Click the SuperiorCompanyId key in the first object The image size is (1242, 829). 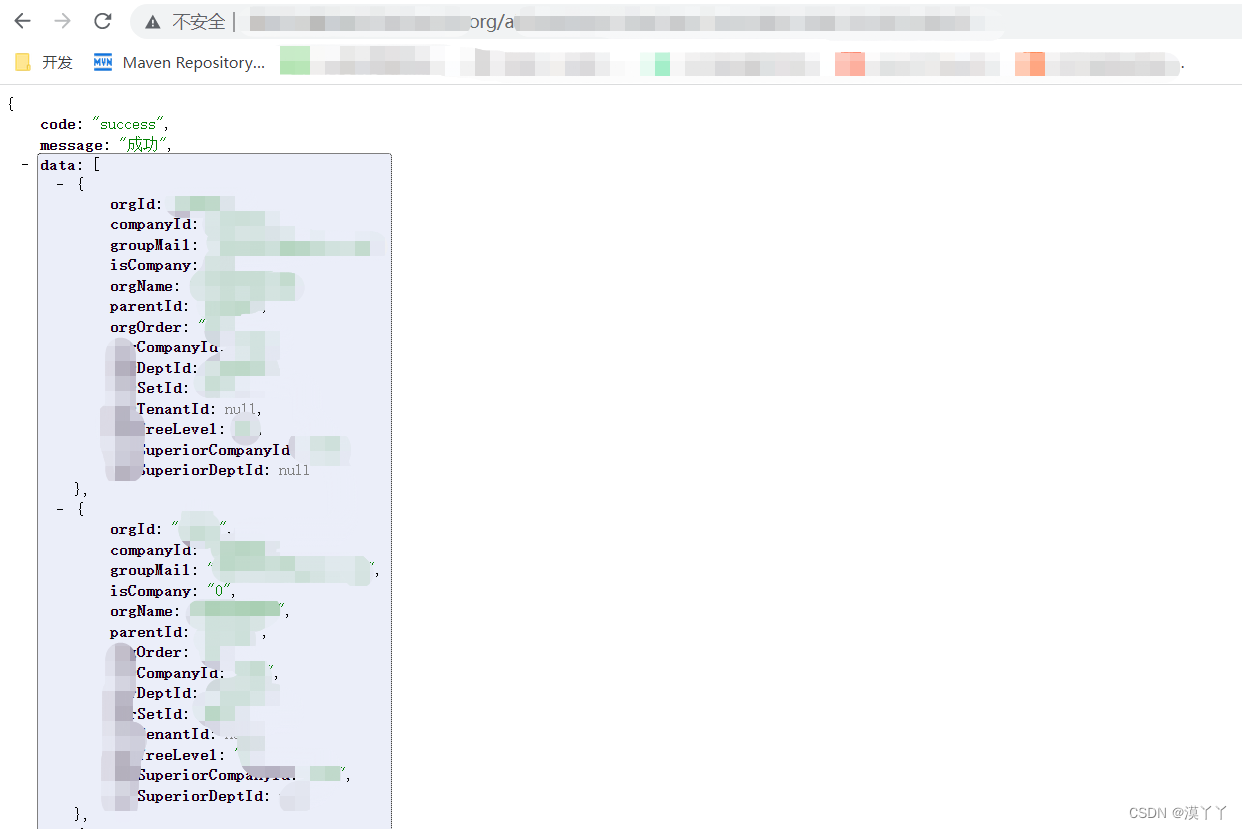coord(214,450)
